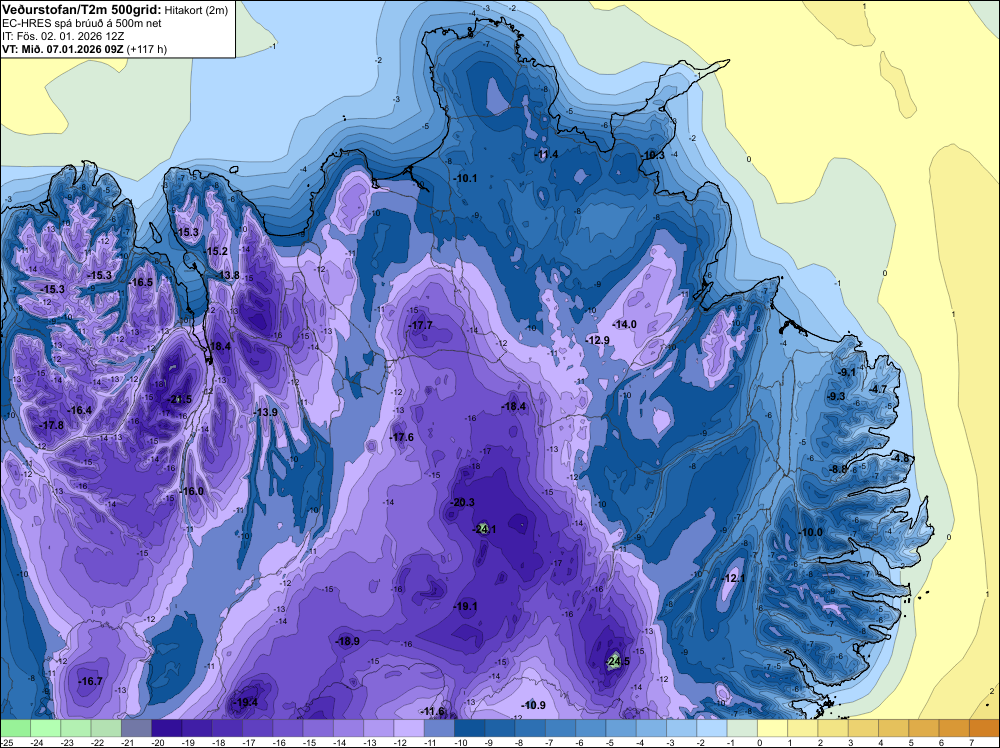
Task: Click the -9.3 temperature label
Action: click(836, 396)
